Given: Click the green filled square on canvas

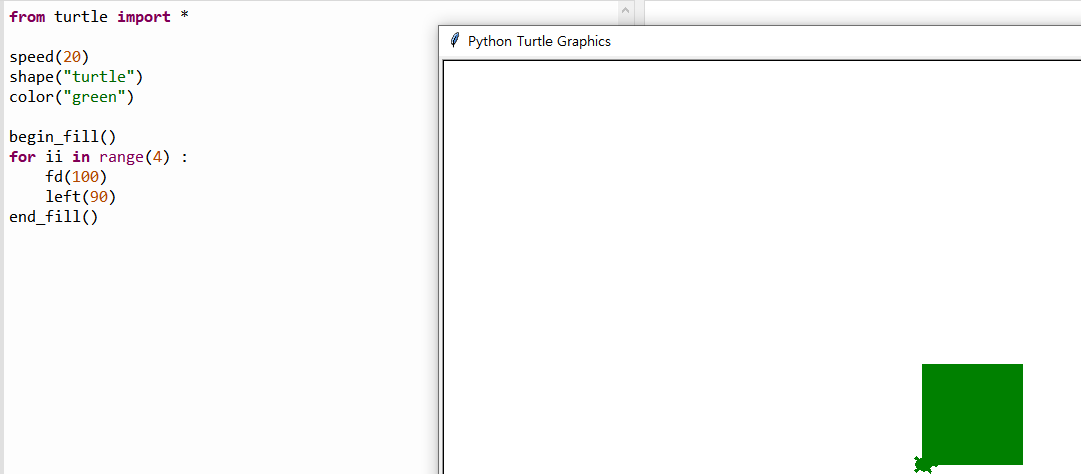Looking at the screenshot, I should pyautogui.click(x=972, y=414).
